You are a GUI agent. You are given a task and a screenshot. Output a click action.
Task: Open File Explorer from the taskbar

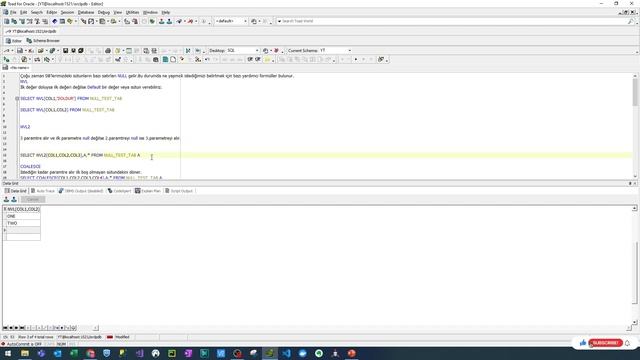click(x=25, y=353)
